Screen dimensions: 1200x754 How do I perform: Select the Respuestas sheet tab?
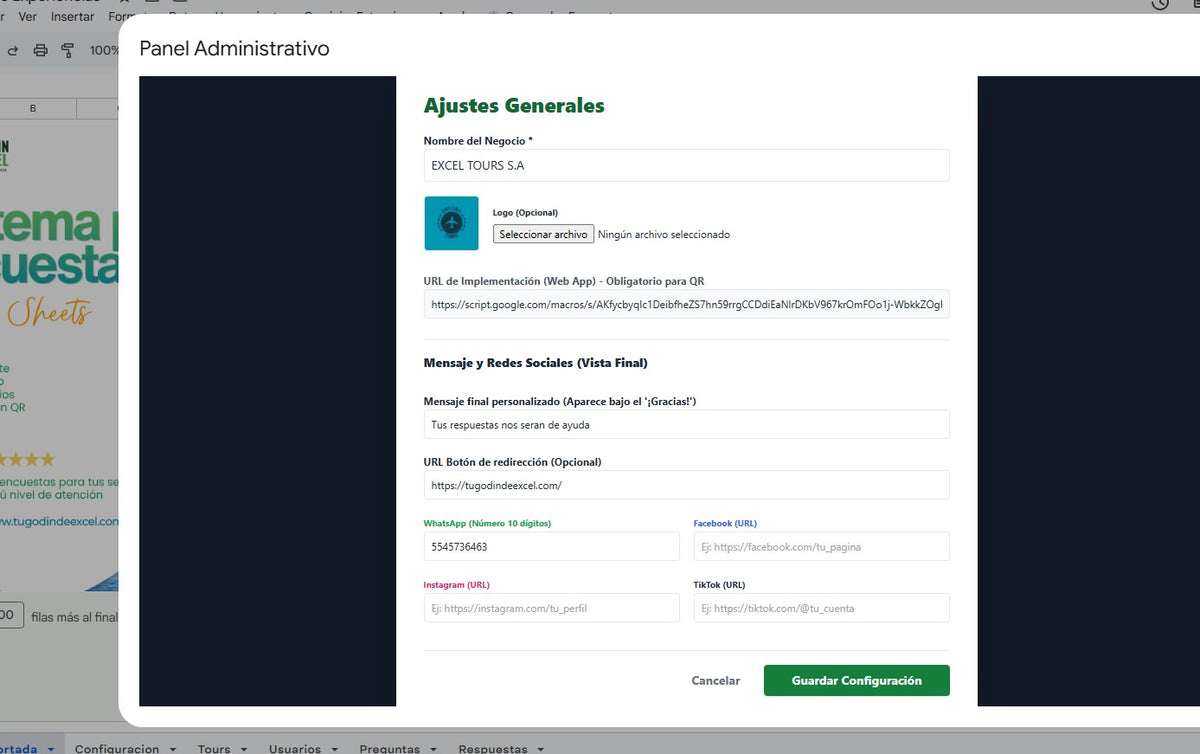pos(493,748)
